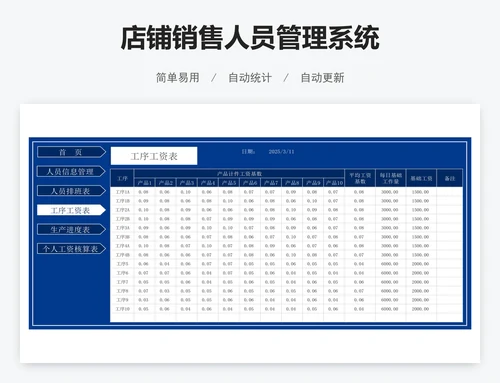Click 产品8 value in 工序2A row

(x=291, y=210)
